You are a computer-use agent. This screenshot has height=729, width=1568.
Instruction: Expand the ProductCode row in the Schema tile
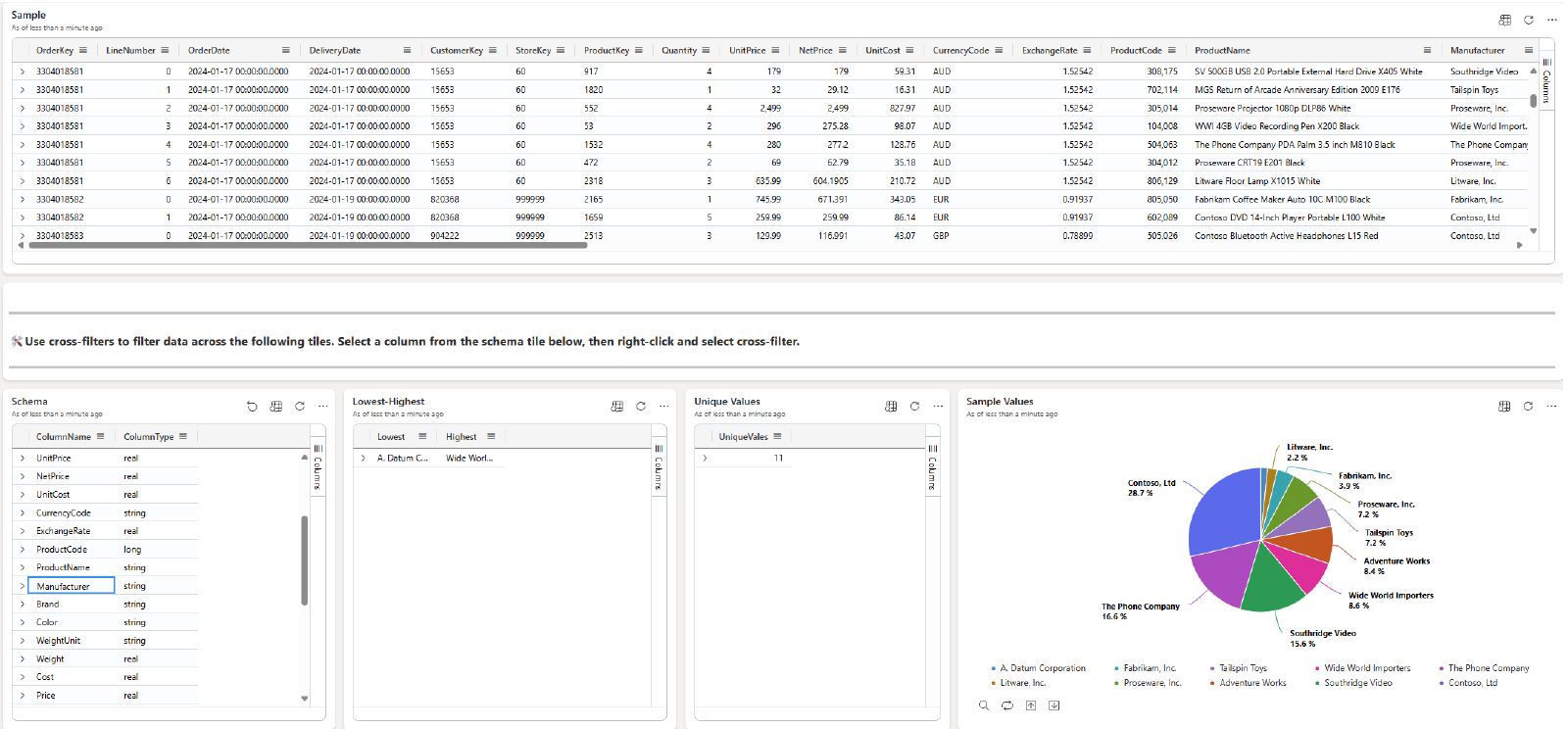[23, 550]
